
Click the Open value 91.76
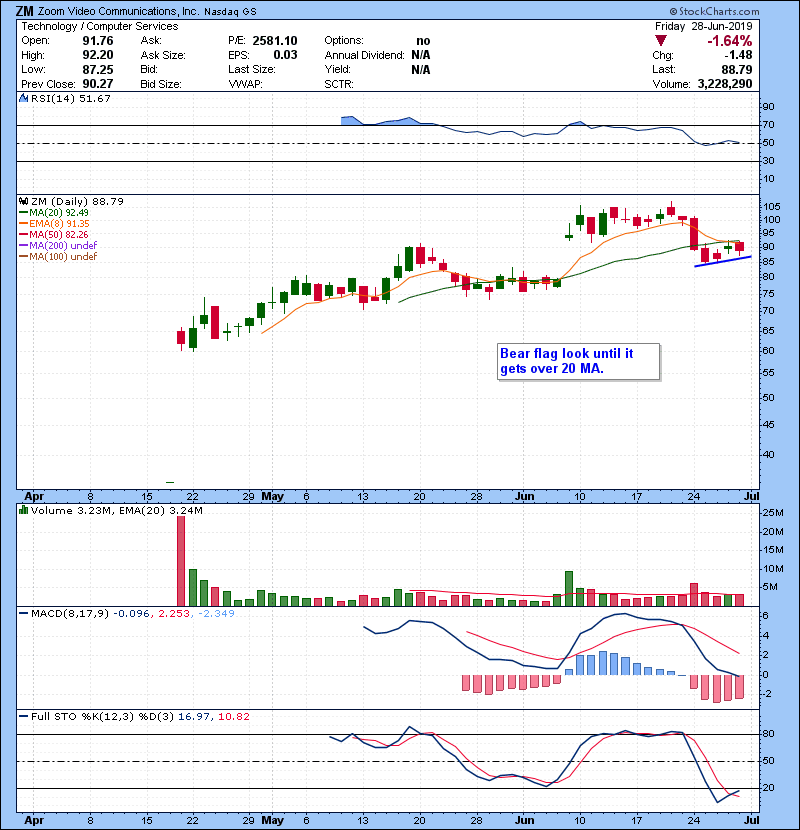point(97,41)
